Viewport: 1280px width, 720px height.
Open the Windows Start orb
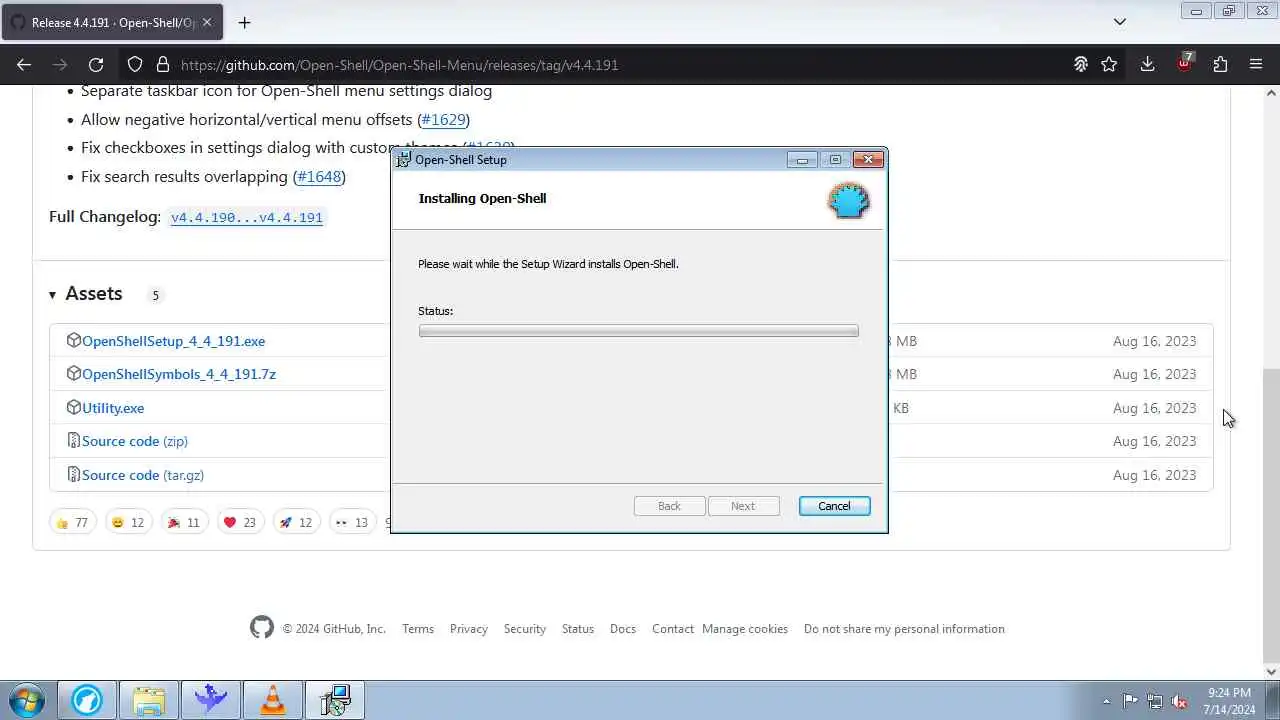pos(26,700)
